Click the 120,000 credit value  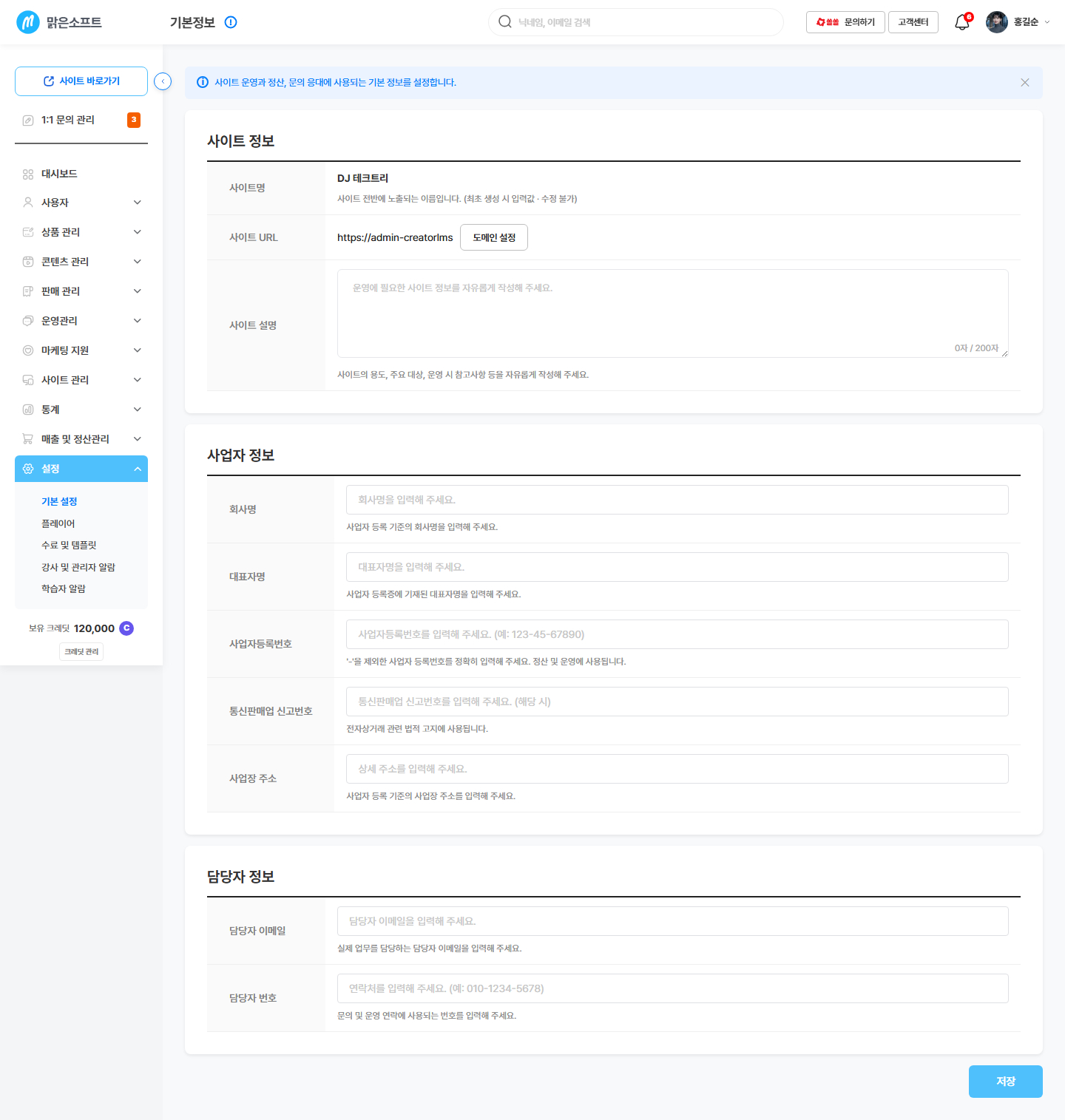[94, 628]
